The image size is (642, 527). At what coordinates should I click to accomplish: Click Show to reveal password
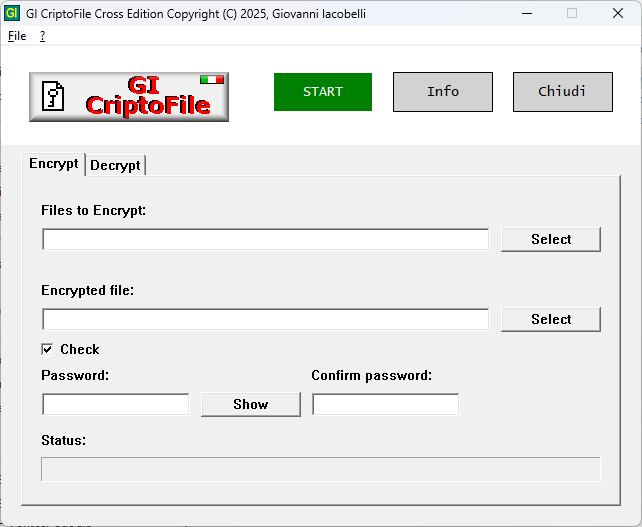[x=251, y=404]
